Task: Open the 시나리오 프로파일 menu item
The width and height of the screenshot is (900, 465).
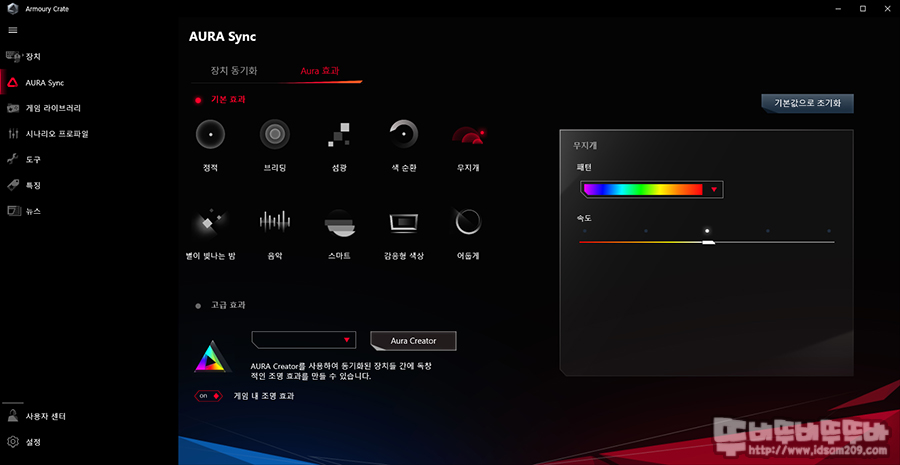Action: 57,134
